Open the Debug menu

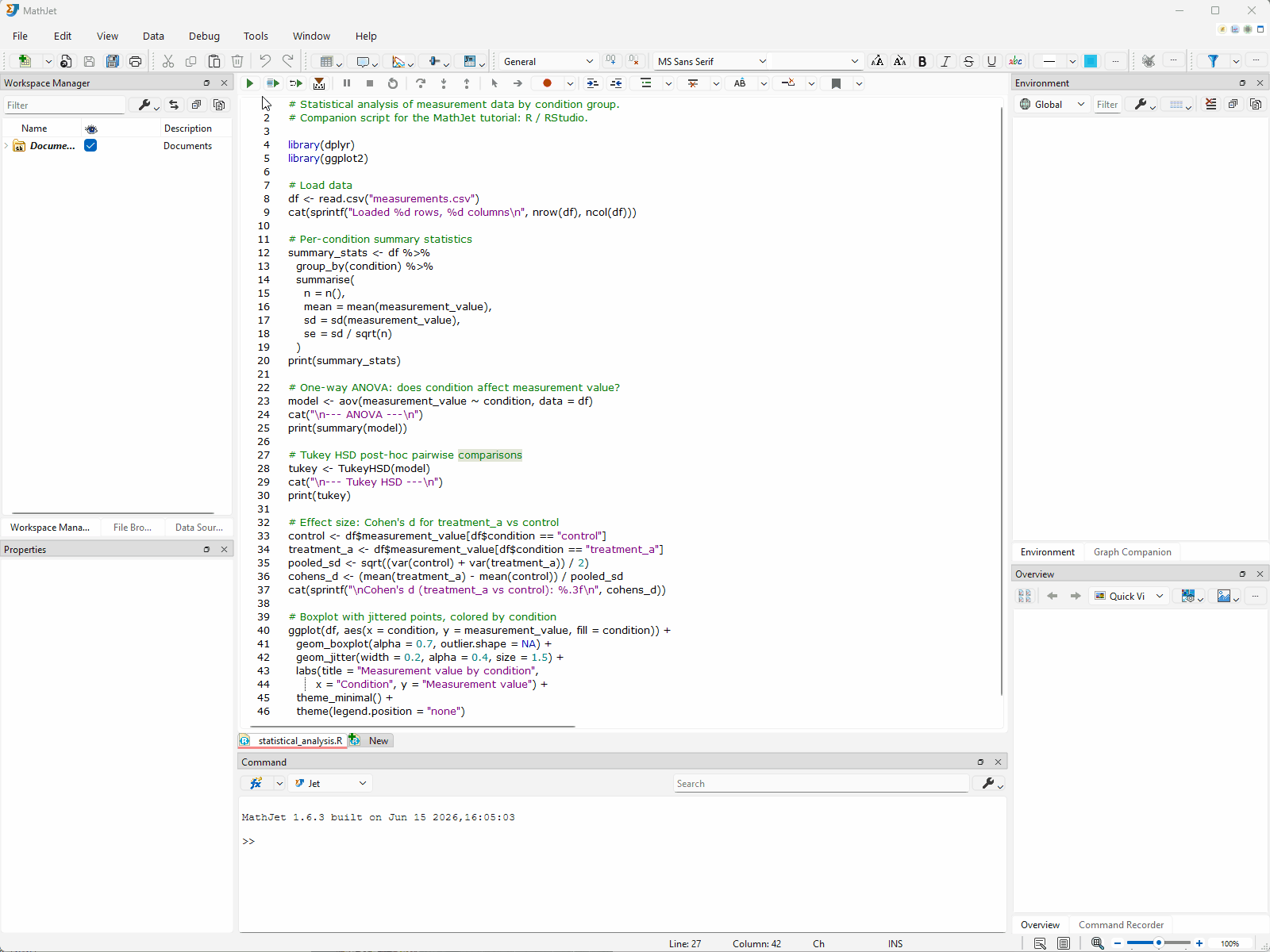tap(204, 36)
